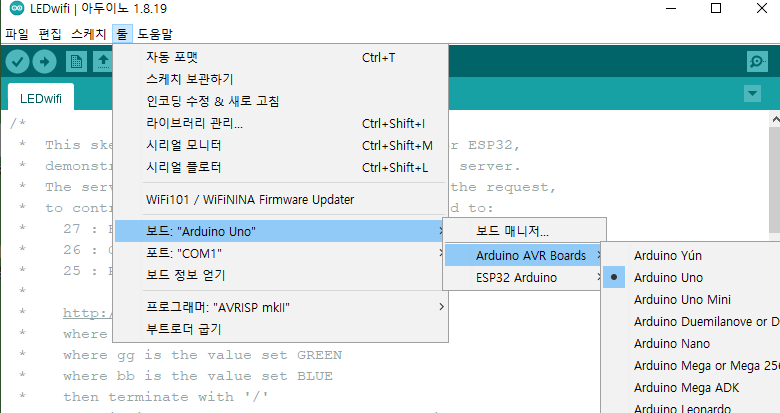Expand the Arduino AVR Boards submenu
The width and height of the screenshot is (780, 413).
(x=523, y=256)
